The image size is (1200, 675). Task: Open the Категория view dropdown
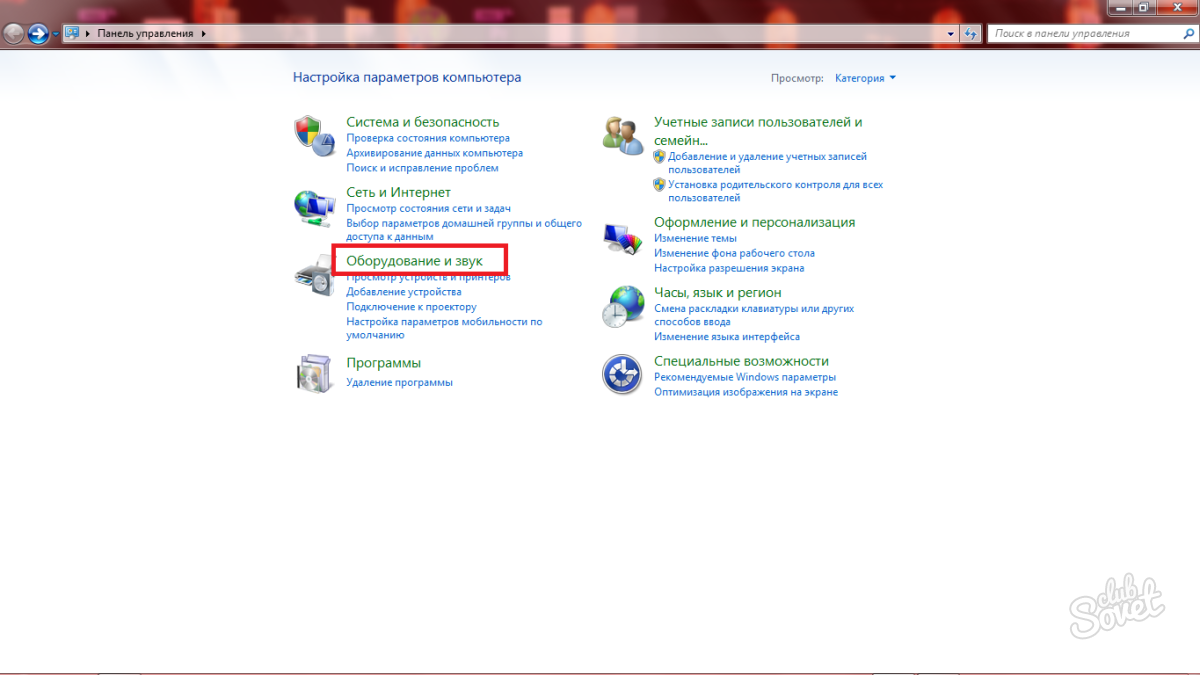pos(865,78)
